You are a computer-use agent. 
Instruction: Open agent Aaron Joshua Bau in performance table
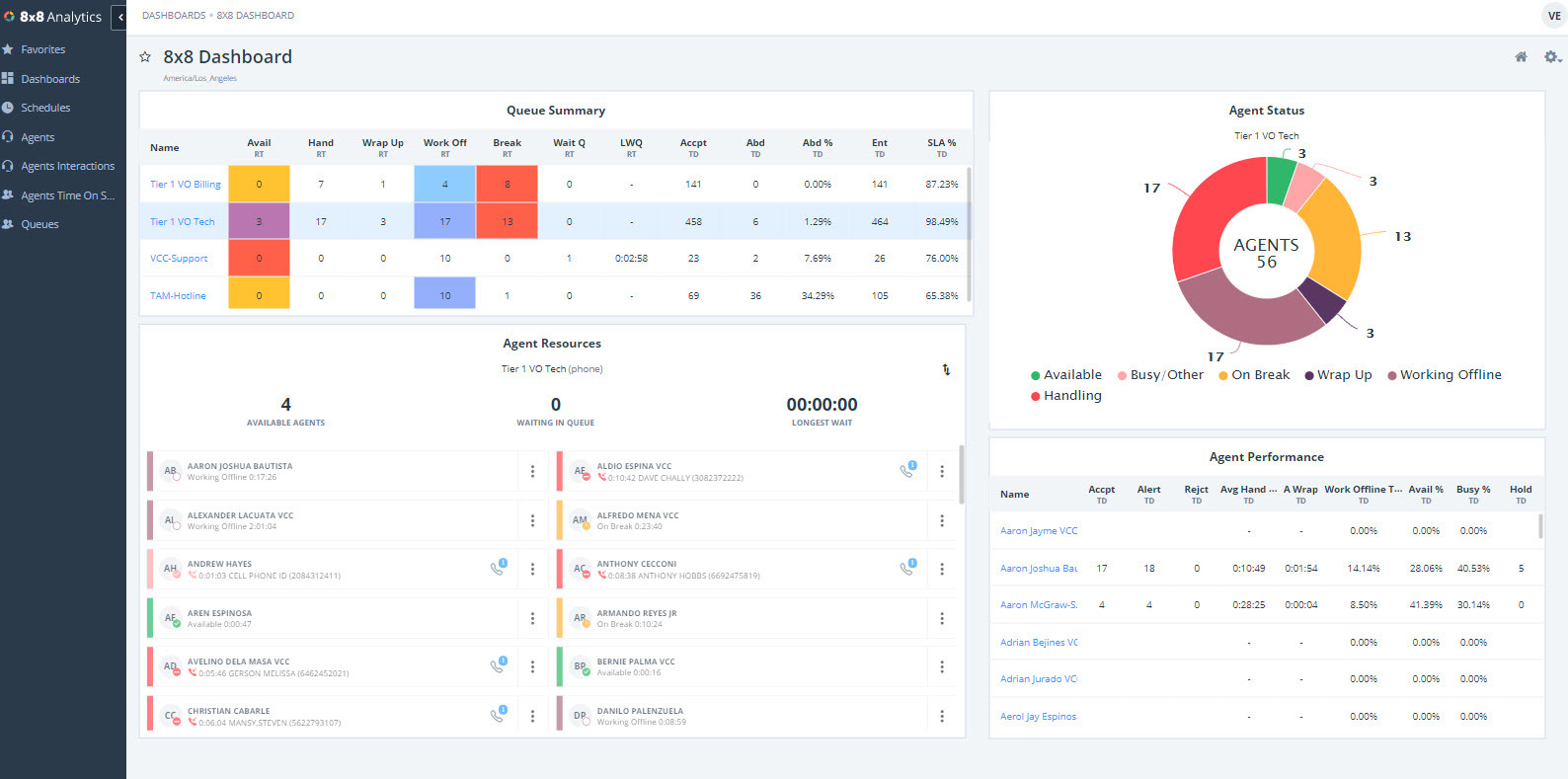(1039, 569)
